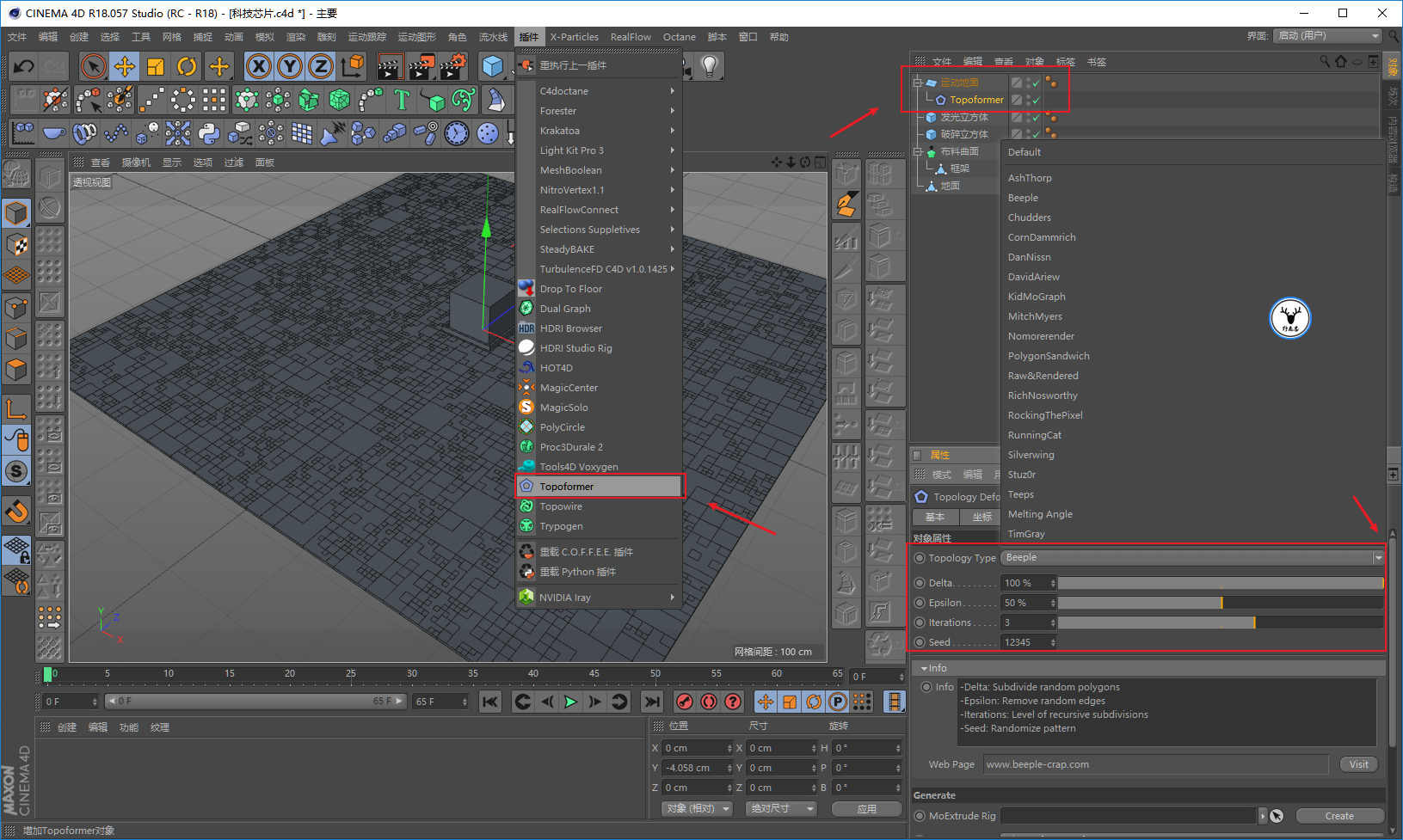Toggle Z axis lock
Screen dimensions: 1403x840
(x=321, y=66)
